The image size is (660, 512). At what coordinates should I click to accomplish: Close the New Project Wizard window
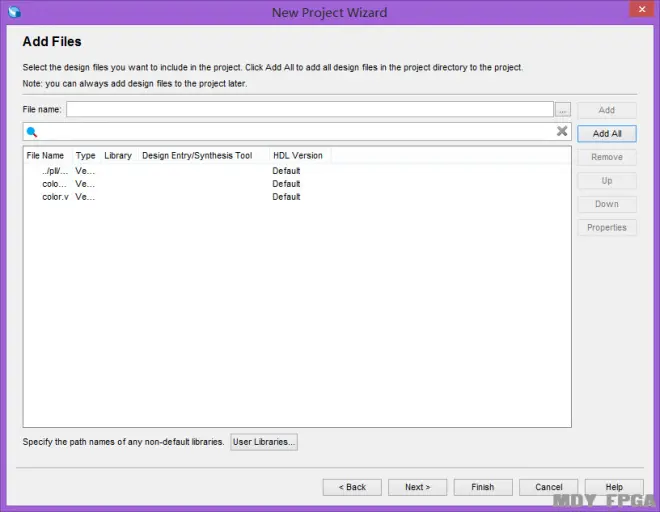pyautogui.click(x=641, y=9)
